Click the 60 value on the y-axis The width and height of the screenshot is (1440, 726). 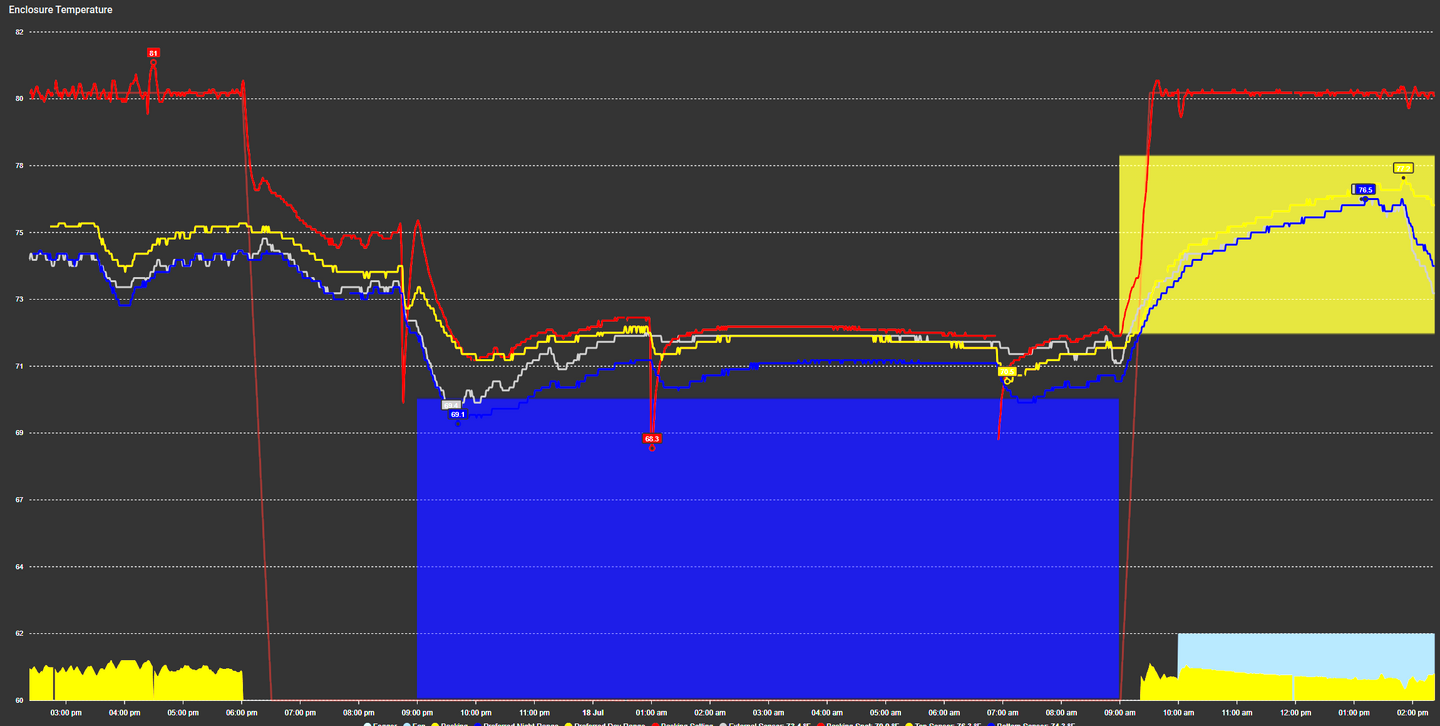[x=19, y=700]
